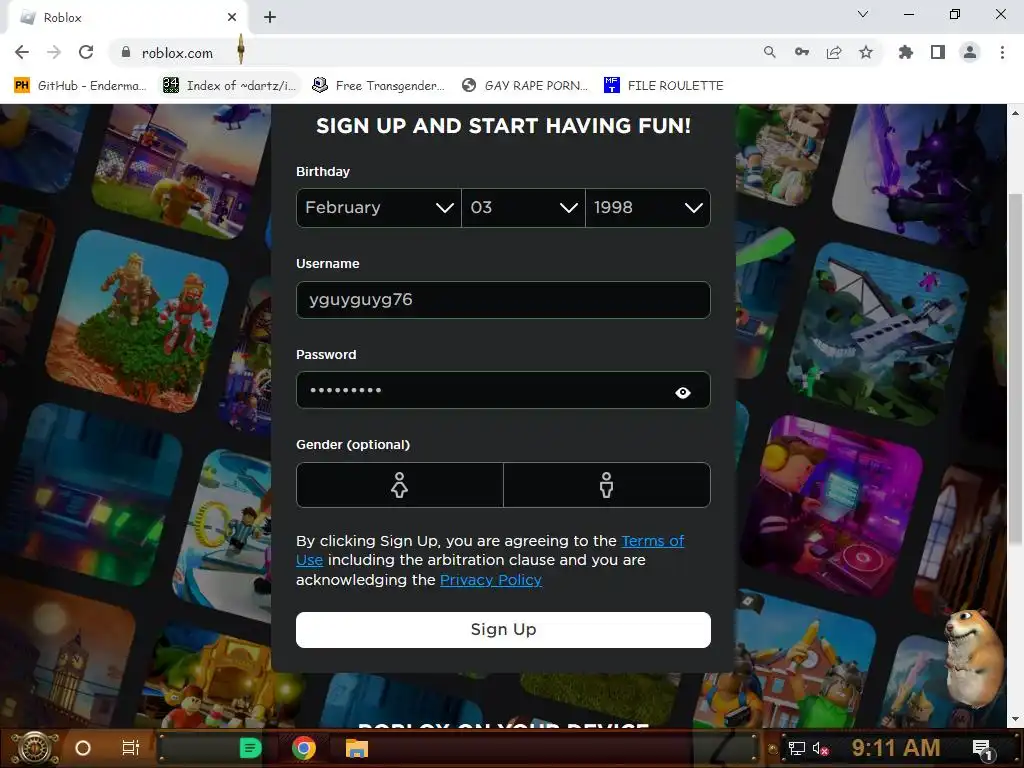
Task: Open Task View on the taskbar
Action: 131,748
